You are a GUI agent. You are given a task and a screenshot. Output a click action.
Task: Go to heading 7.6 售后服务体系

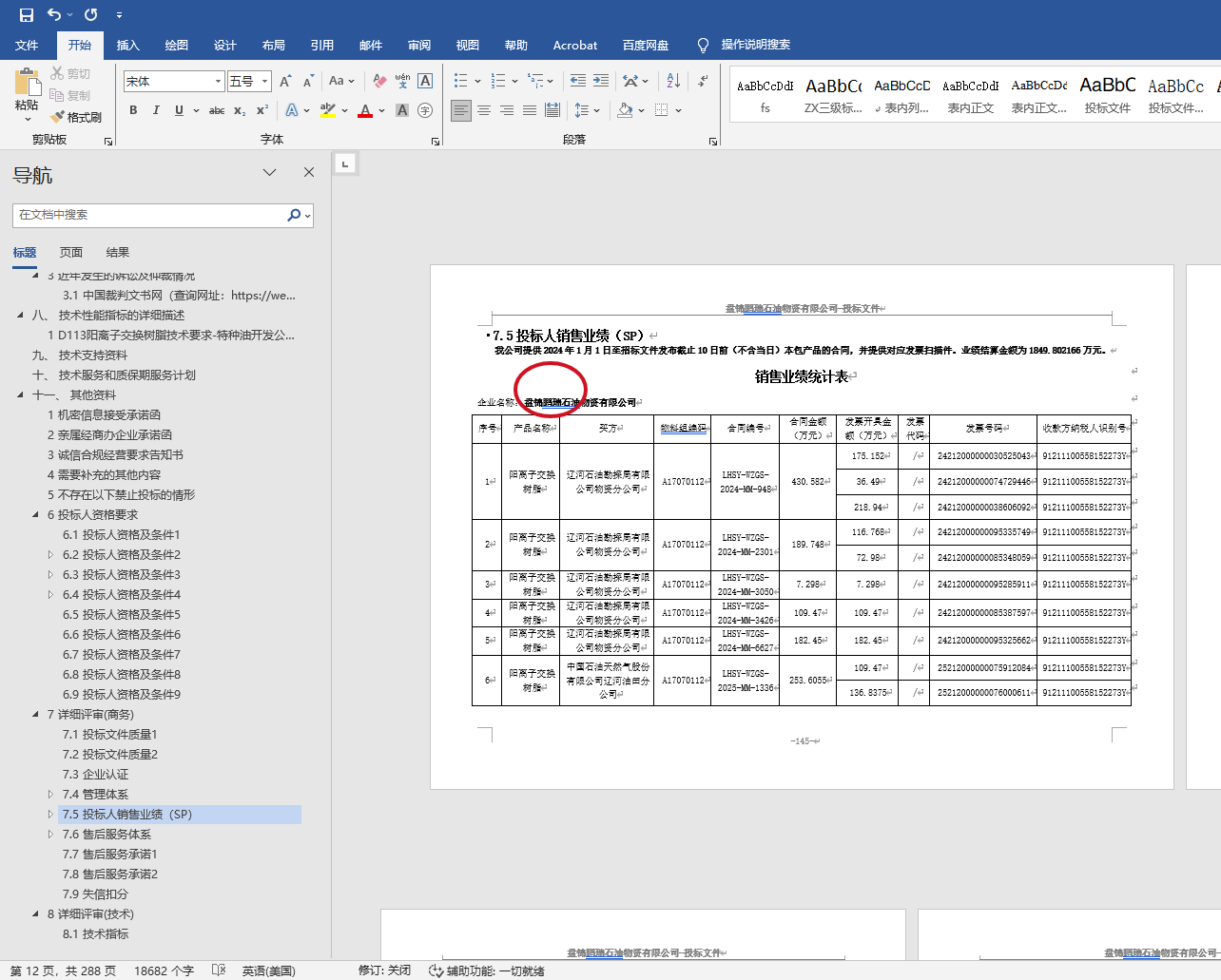point(107,835)
